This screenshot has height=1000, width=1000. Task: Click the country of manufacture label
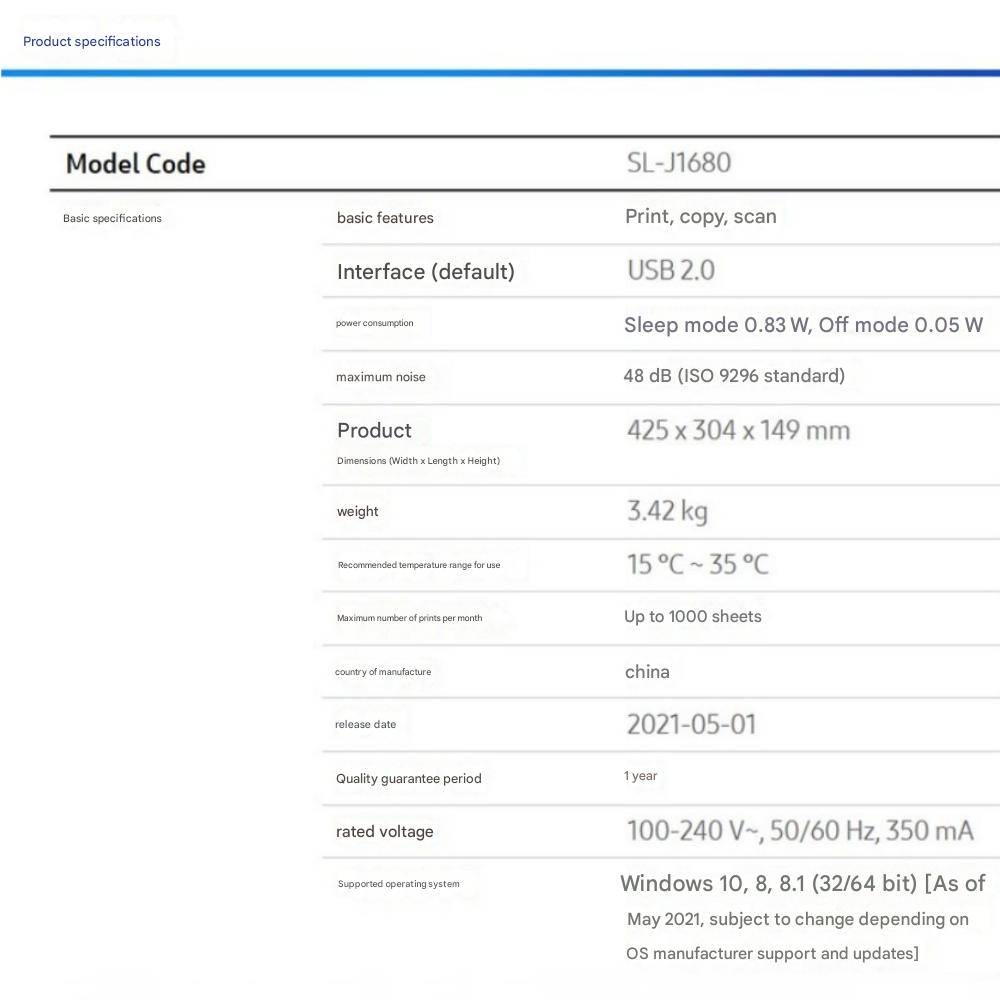(383, 672)
